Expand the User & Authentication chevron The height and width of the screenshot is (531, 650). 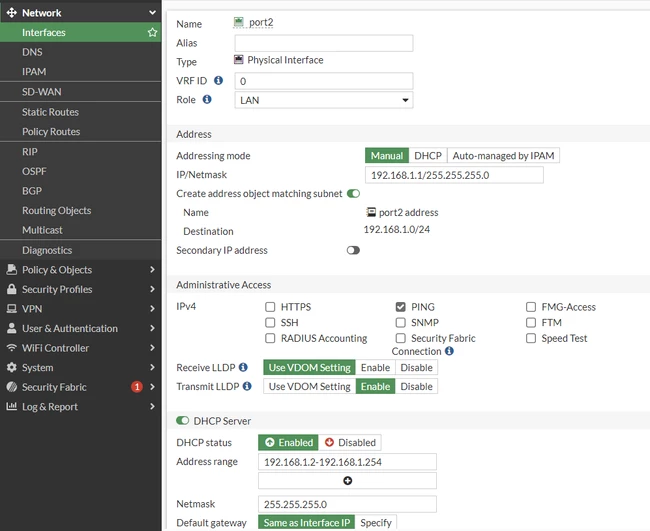click(152, 328)
